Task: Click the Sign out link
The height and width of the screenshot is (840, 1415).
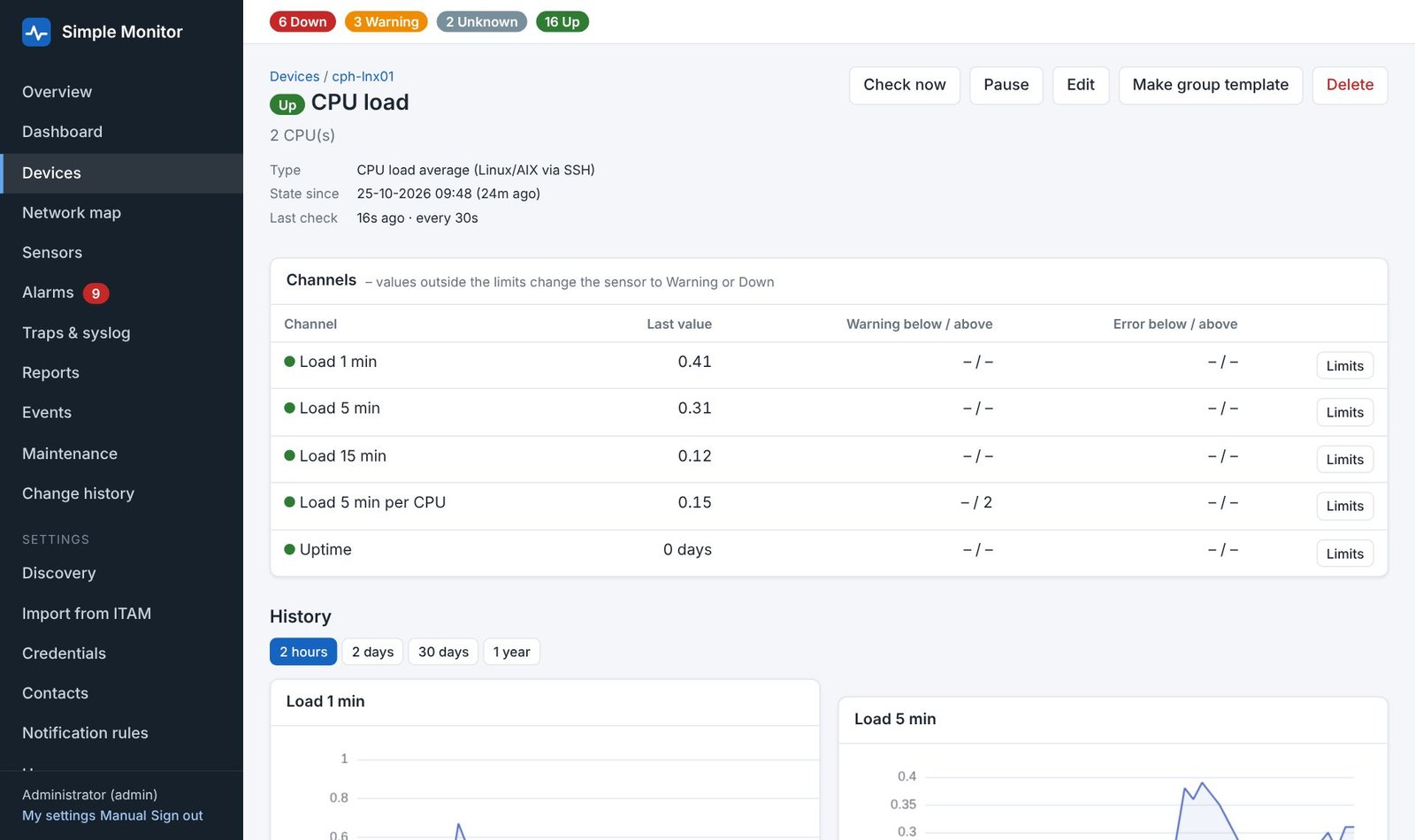Action: point(177,816)
